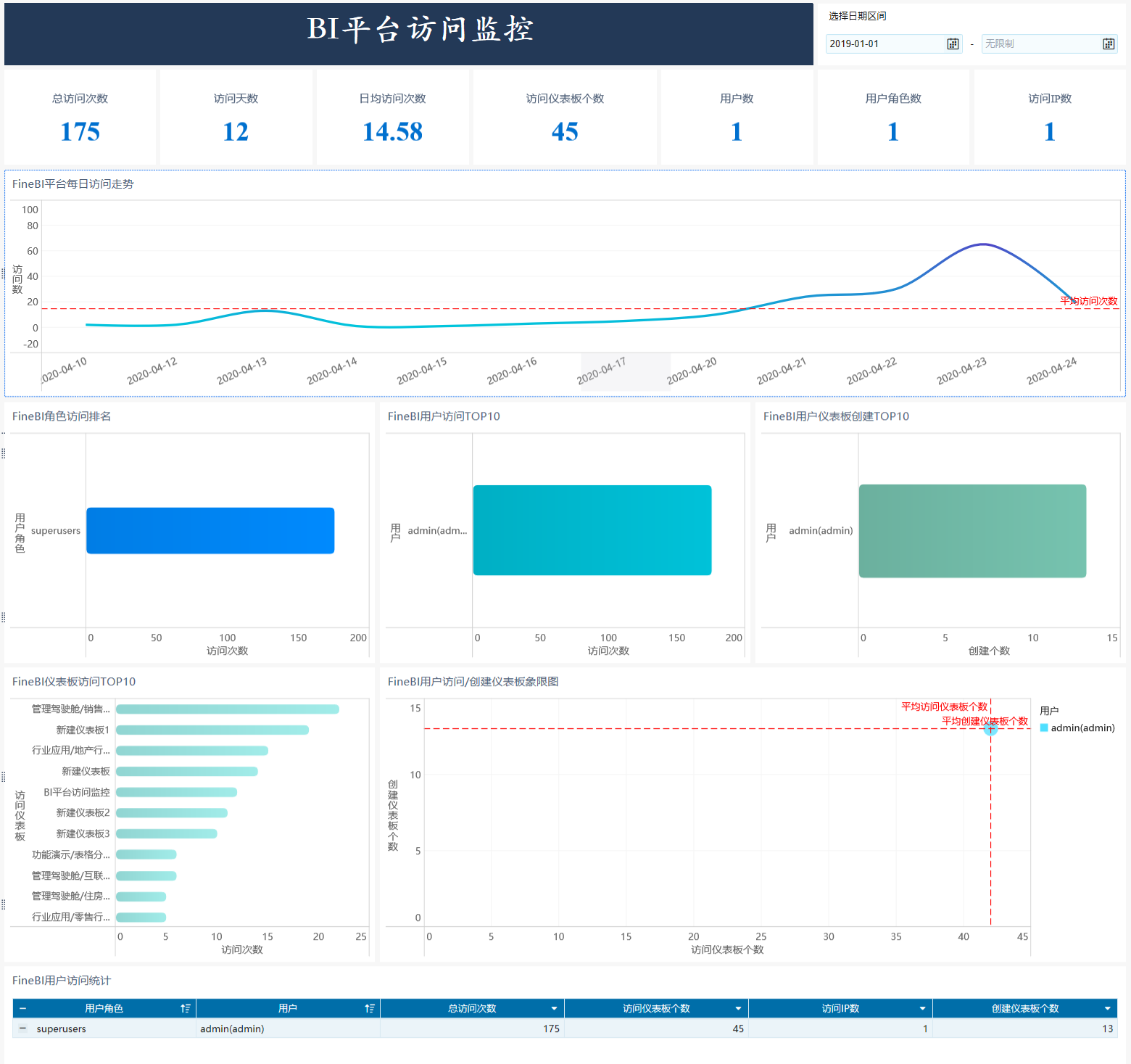Click the 行业应用/地产行 bar

(x=192, y=751)
